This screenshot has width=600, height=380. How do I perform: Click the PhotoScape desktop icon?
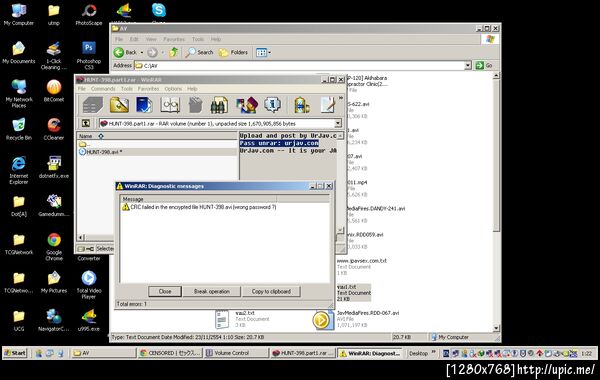89,15
